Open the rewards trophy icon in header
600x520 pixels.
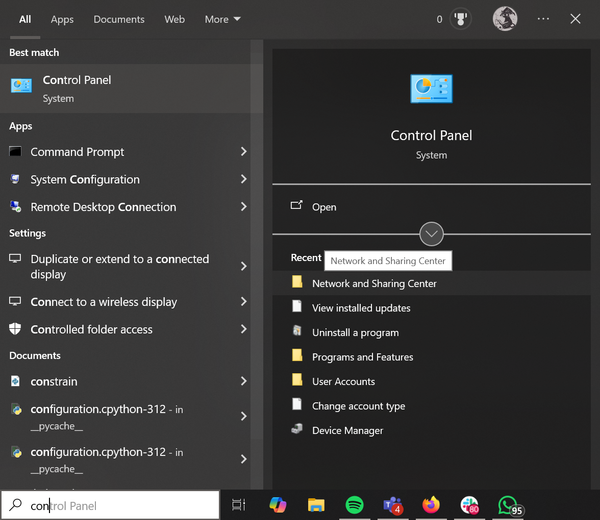pos(461,19)
